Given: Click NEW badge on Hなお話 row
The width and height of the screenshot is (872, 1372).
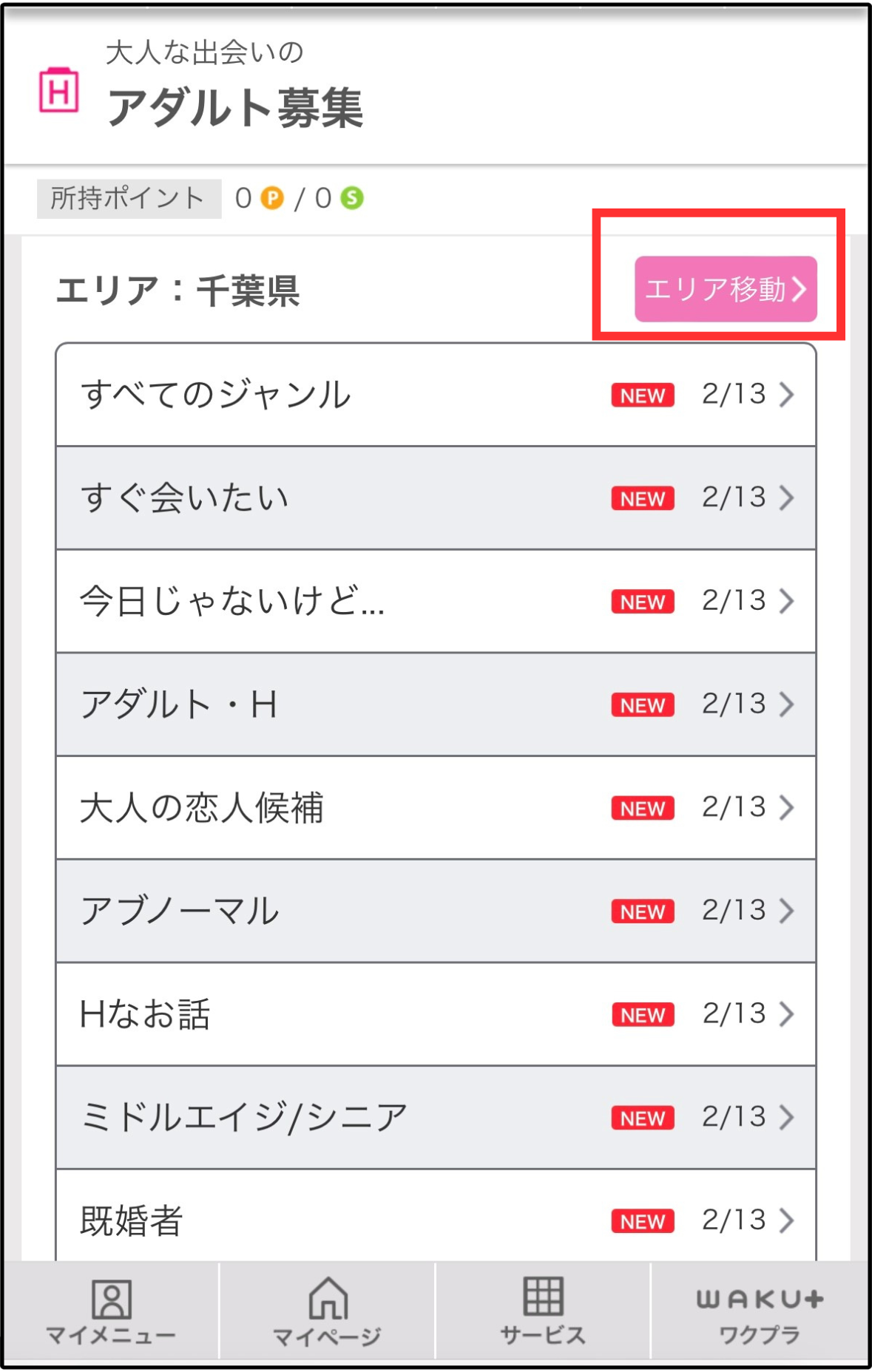Looking at the screenshot, I should [x=642, y=1015].
